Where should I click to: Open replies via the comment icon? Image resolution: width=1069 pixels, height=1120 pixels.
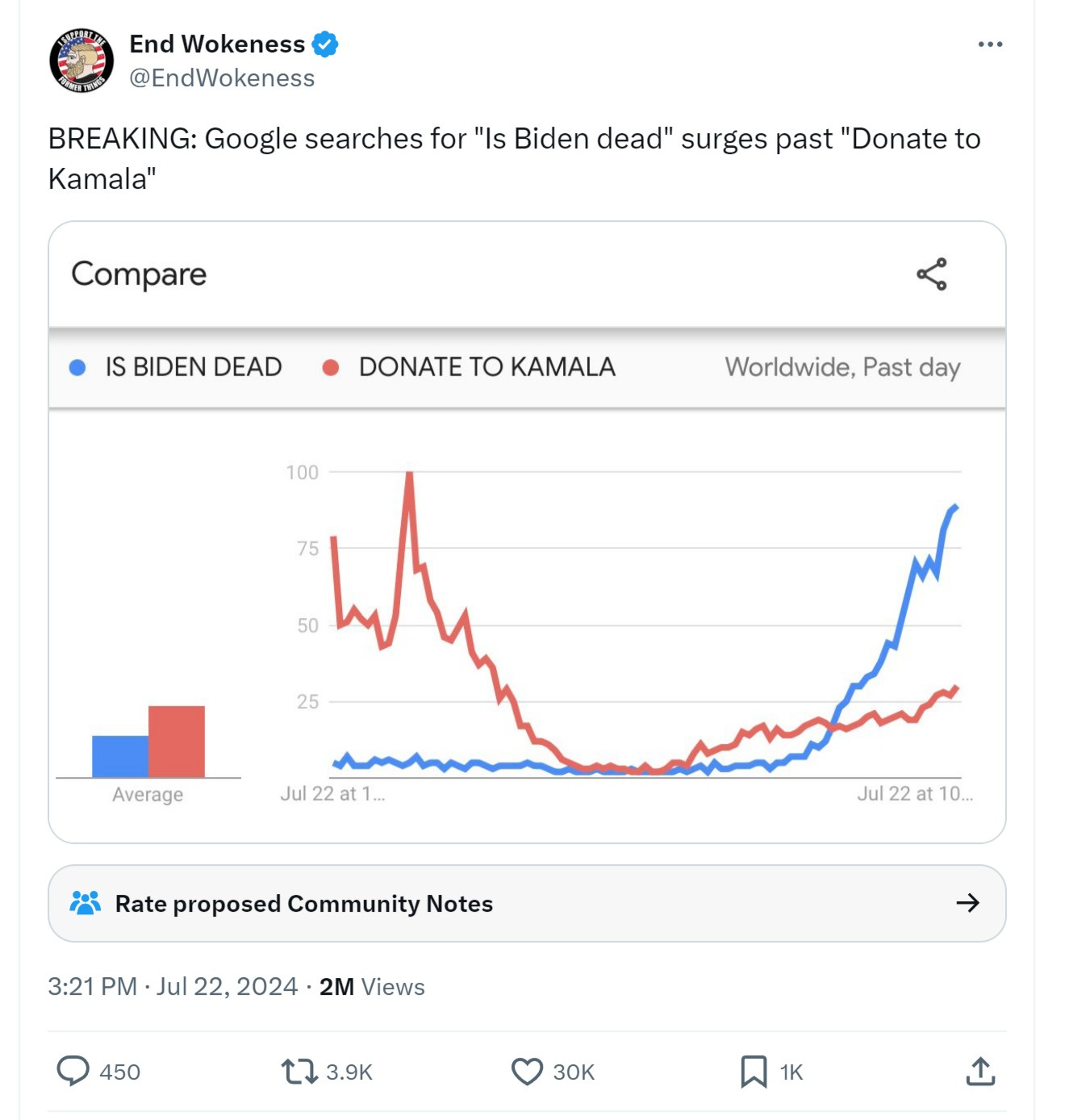[73, 1072]
